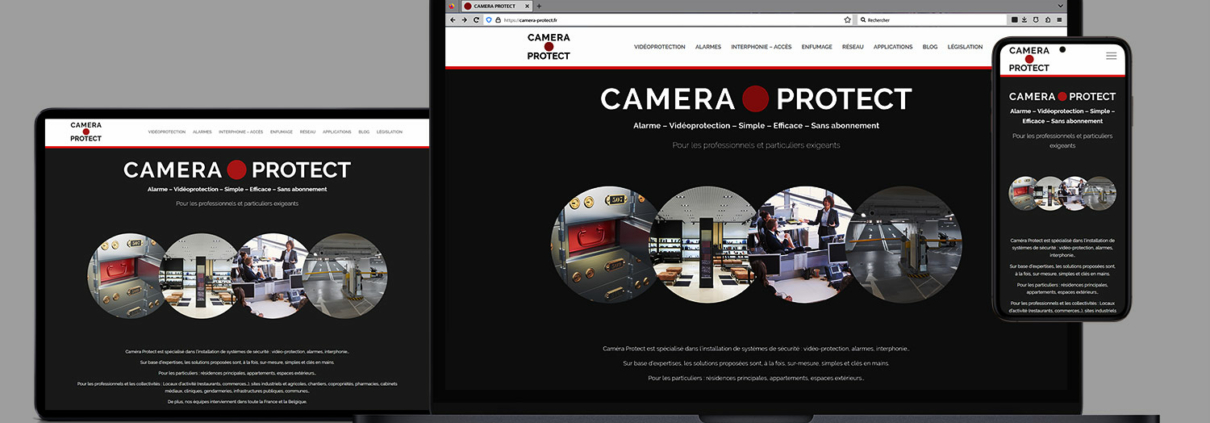Click Camera Protect header logo on tablet
Image resolution: width=1210 pixels, height=423 pixels.
pyautogui.click(x=85, y=132)
